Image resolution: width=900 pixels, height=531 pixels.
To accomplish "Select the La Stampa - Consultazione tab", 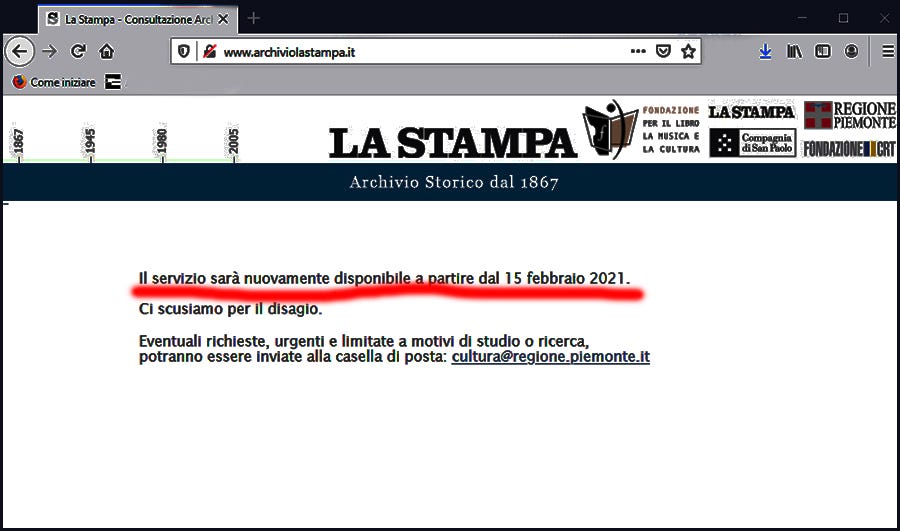I will pyautogui.click(x=138, y=20).
